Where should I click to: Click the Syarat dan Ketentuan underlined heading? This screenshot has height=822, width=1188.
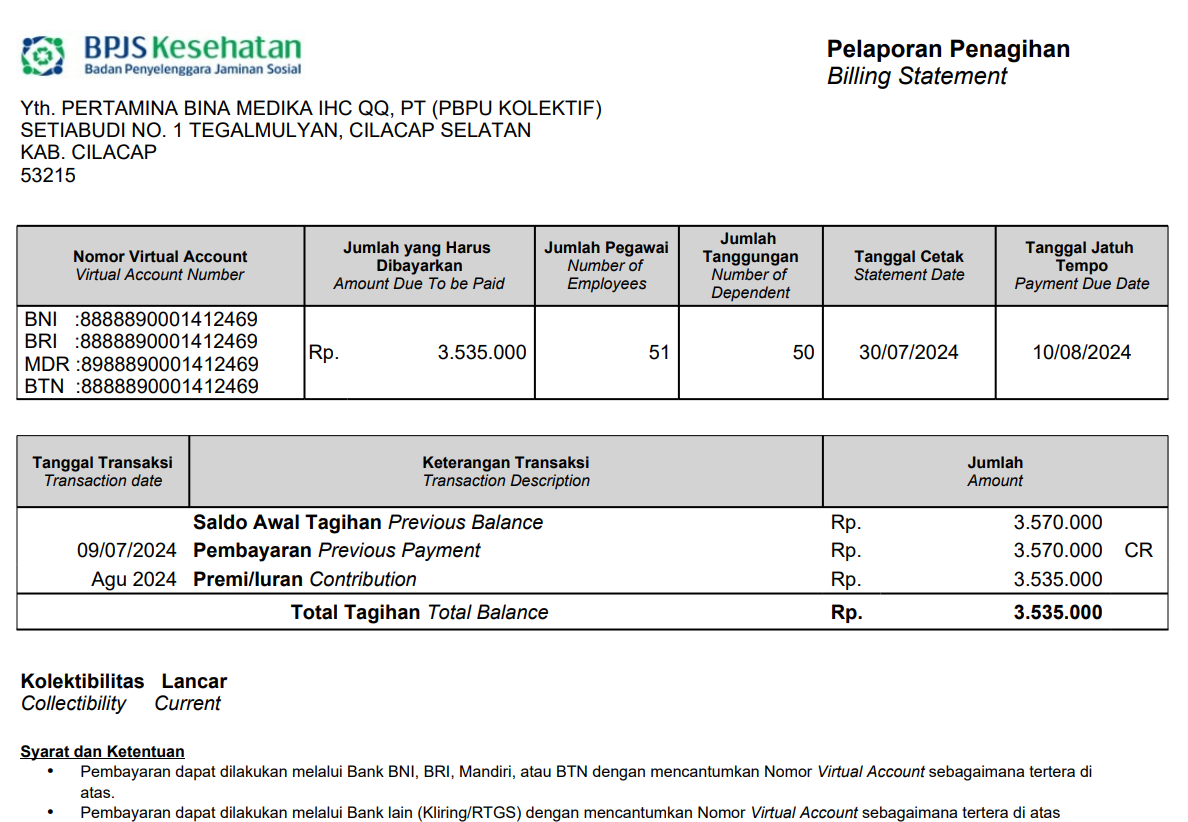click(x=102, y=752)
